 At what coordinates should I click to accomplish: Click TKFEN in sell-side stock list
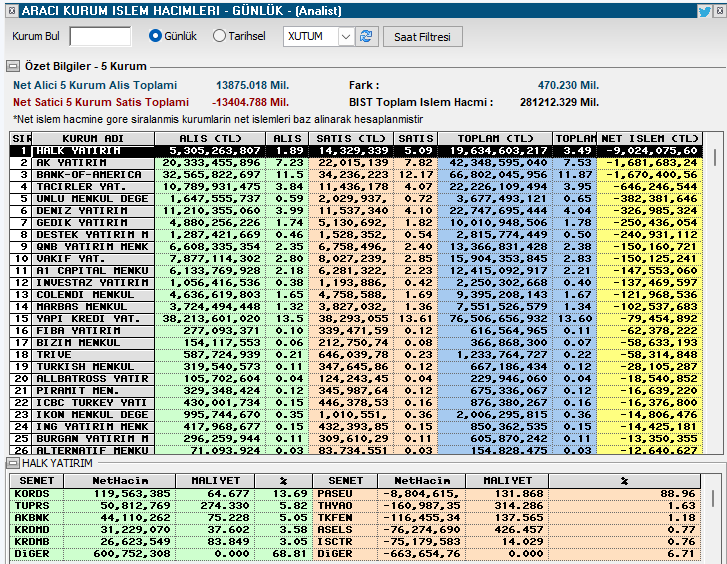coord(335,518)
